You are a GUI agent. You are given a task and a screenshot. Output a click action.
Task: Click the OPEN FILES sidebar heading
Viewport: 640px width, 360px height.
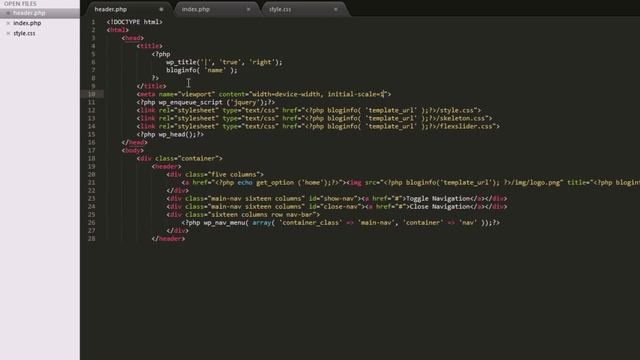click(x=20, y=4)
